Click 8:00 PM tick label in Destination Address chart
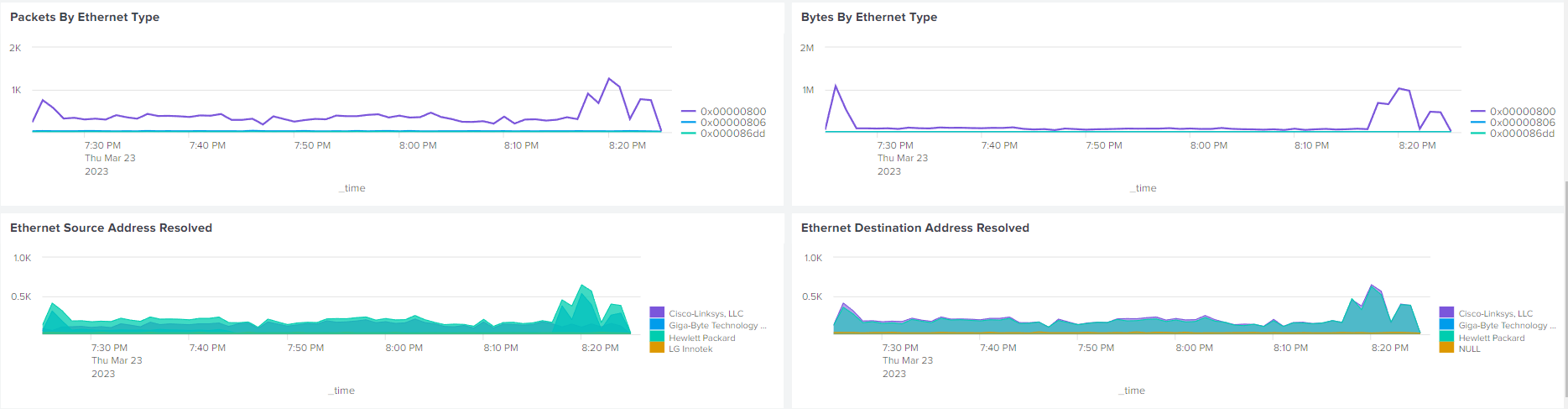 click(x=1194, y=348)
